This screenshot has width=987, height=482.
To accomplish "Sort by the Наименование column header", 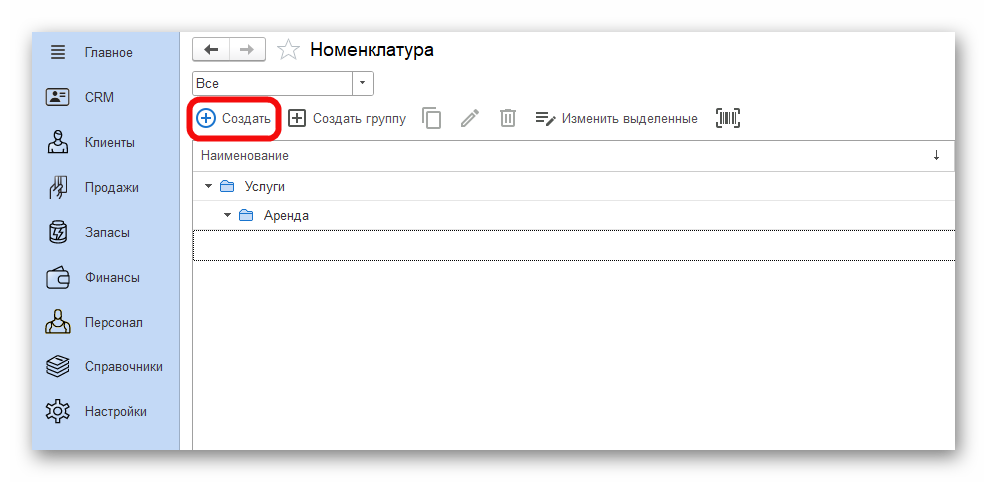I will point(245,155).
